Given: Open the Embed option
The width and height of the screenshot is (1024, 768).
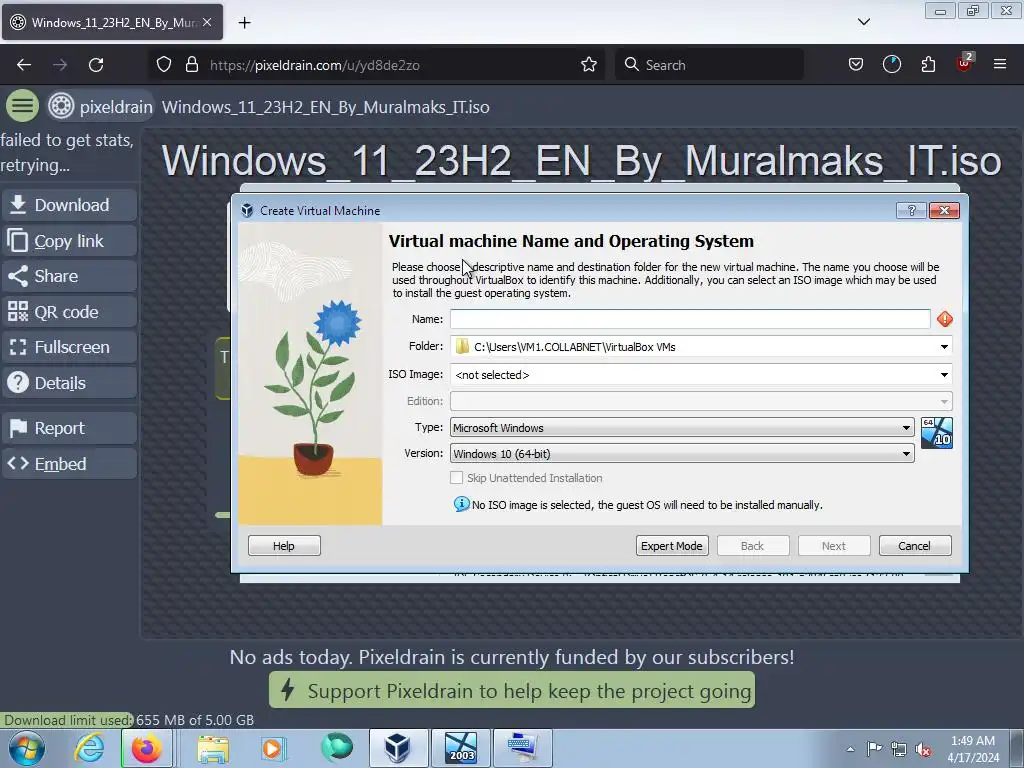Looking at the screenshot, I should (x=70, y=464).
